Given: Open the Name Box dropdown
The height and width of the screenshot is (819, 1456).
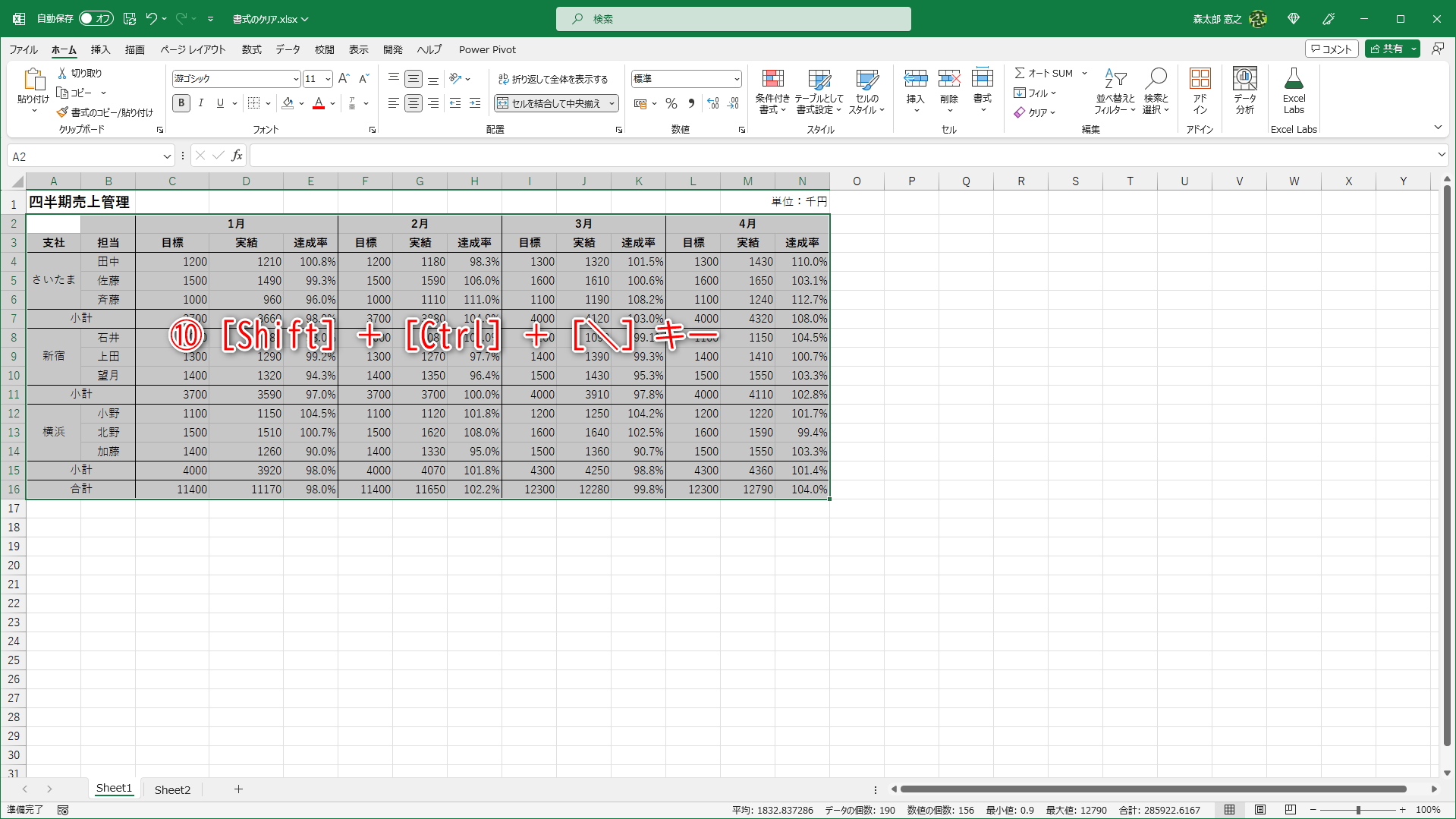Looking at the screenshot, I should [x=167, y=156].
